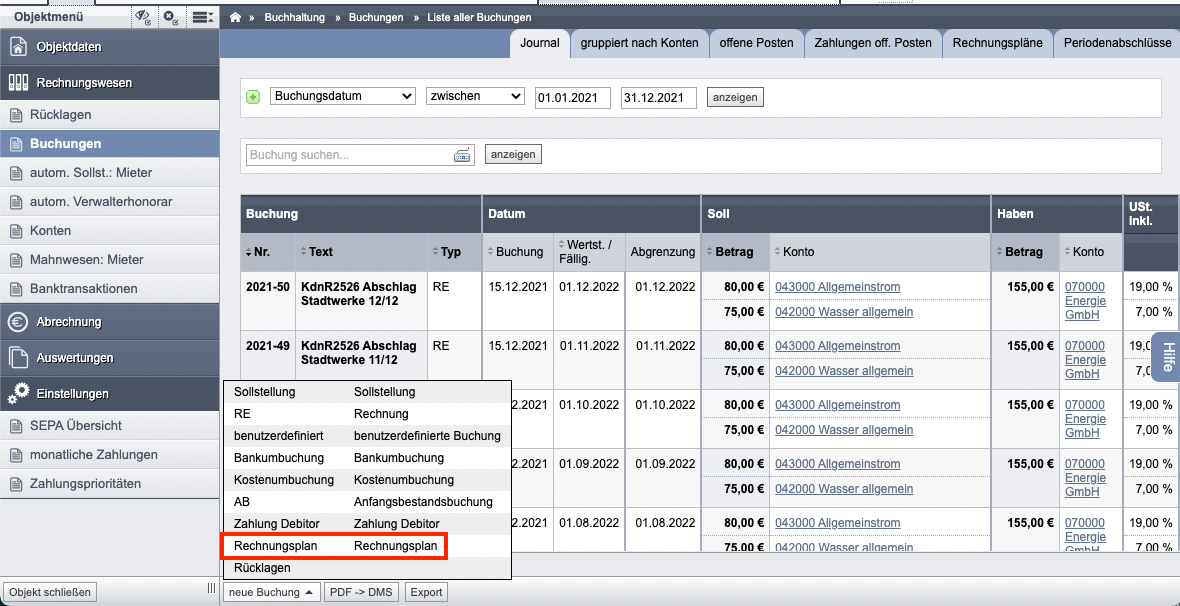
Task: Click anzeigen next to Buchung suchen
Action: click(513, 154)
